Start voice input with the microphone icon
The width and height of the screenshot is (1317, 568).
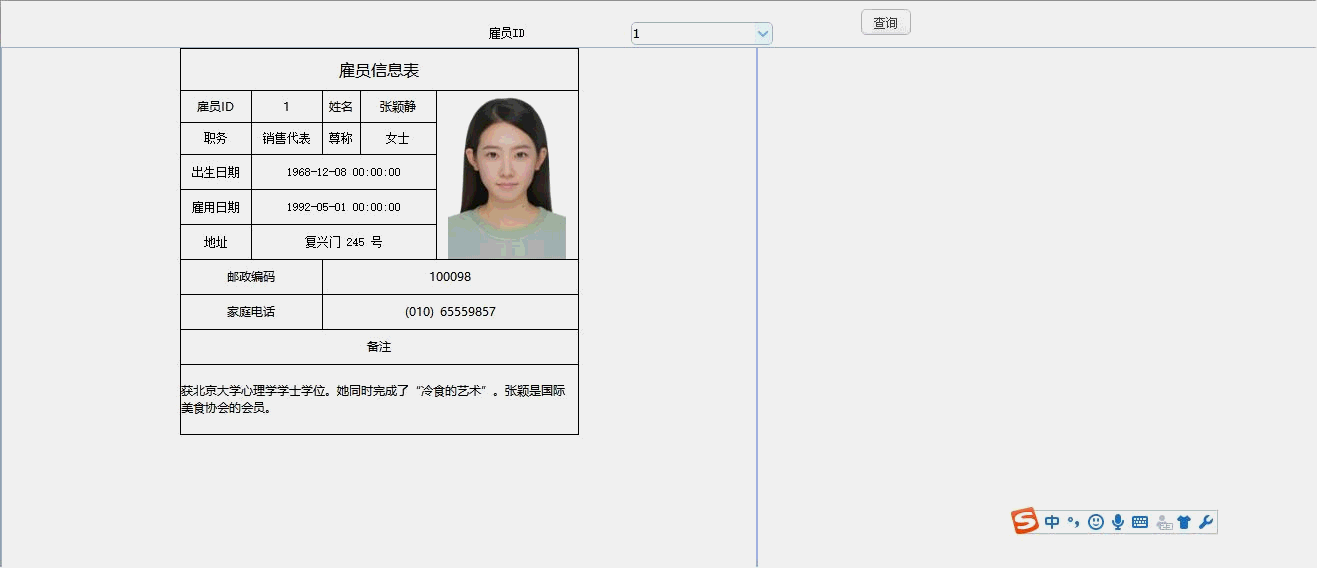(x=1118, y=522)
